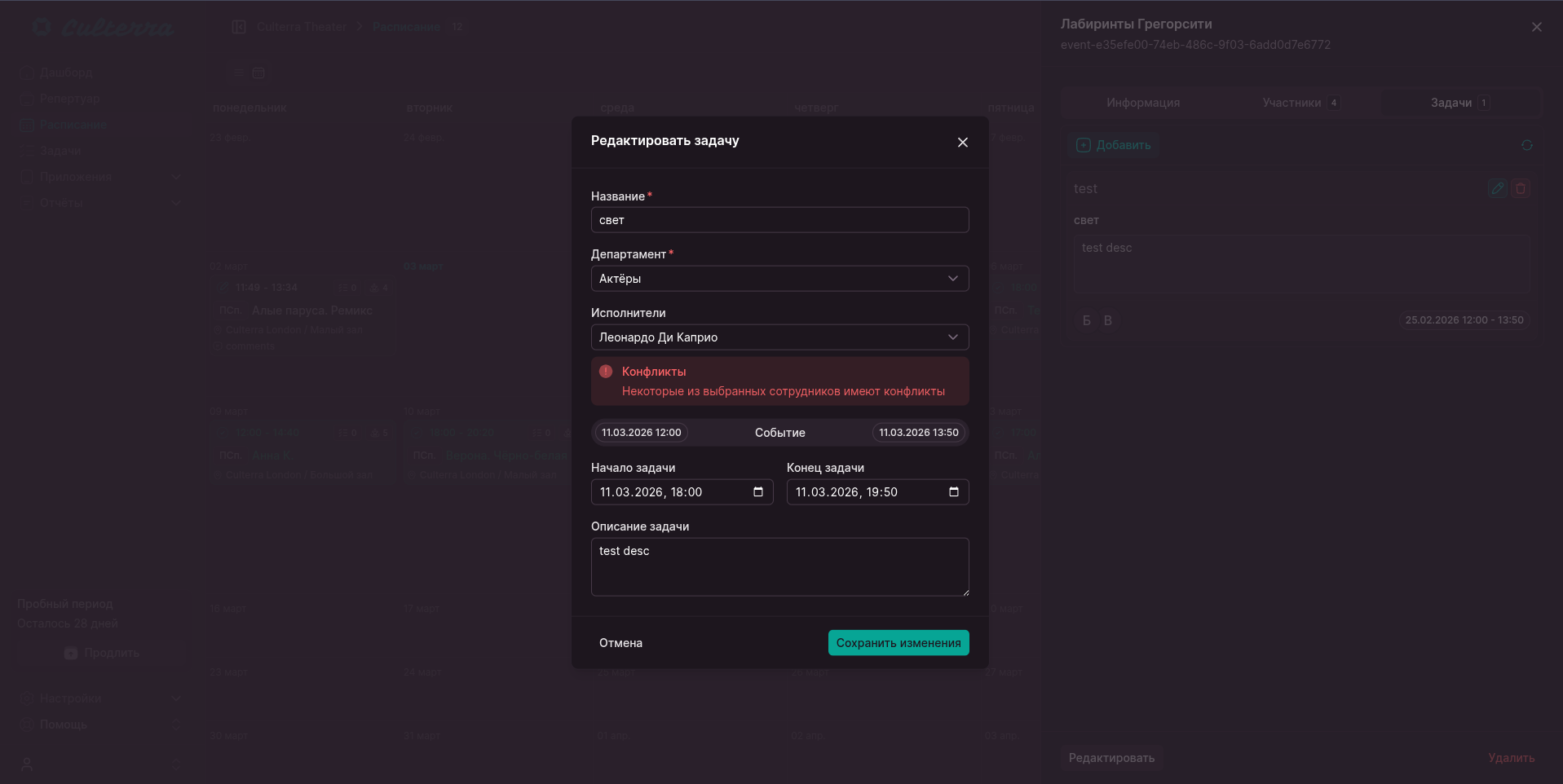Image resolution: width=1563 pixels, height=784 pixels.
Task: Refresh the tasks list with the reload icon
Action: pyautogui.click(x=1526, y=145)
